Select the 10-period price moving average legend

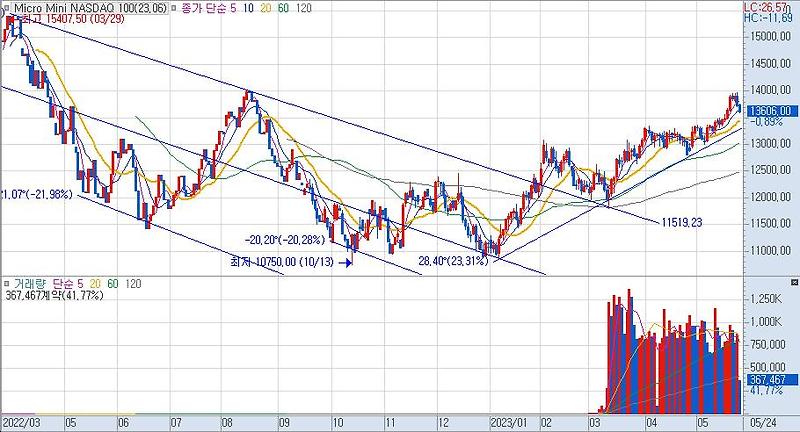tap(247, 8)
